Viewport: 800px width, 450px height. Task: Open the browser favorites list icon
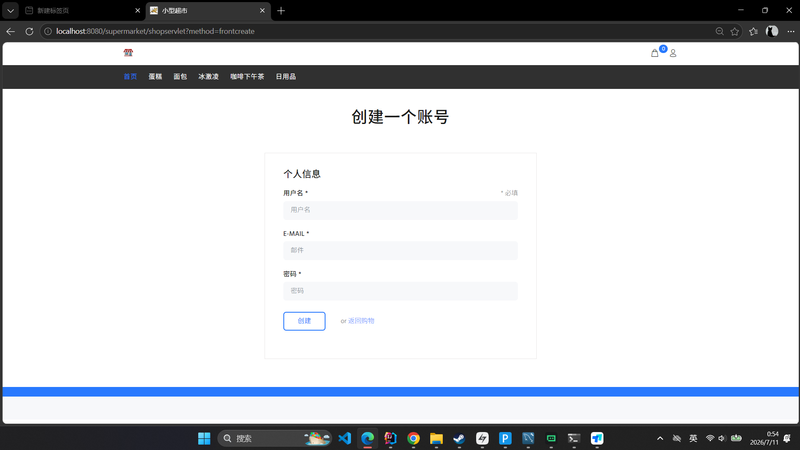pyautogui.click(x=754, y=32)
